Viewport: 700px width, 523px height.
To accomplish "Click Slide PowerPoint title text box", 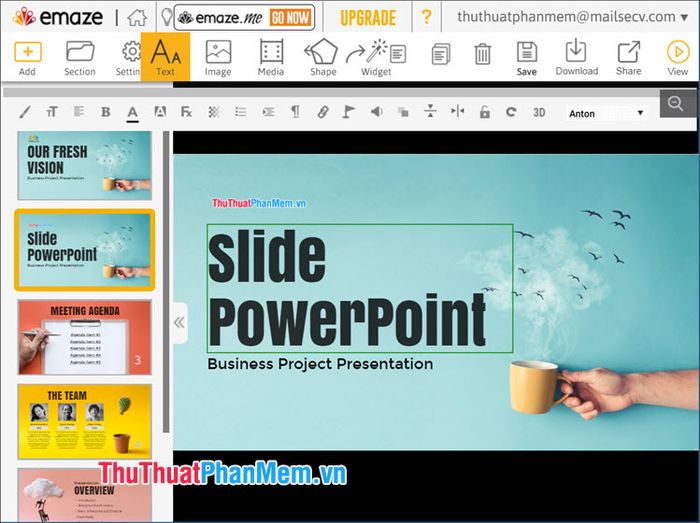I will click(x=360, y=288).
